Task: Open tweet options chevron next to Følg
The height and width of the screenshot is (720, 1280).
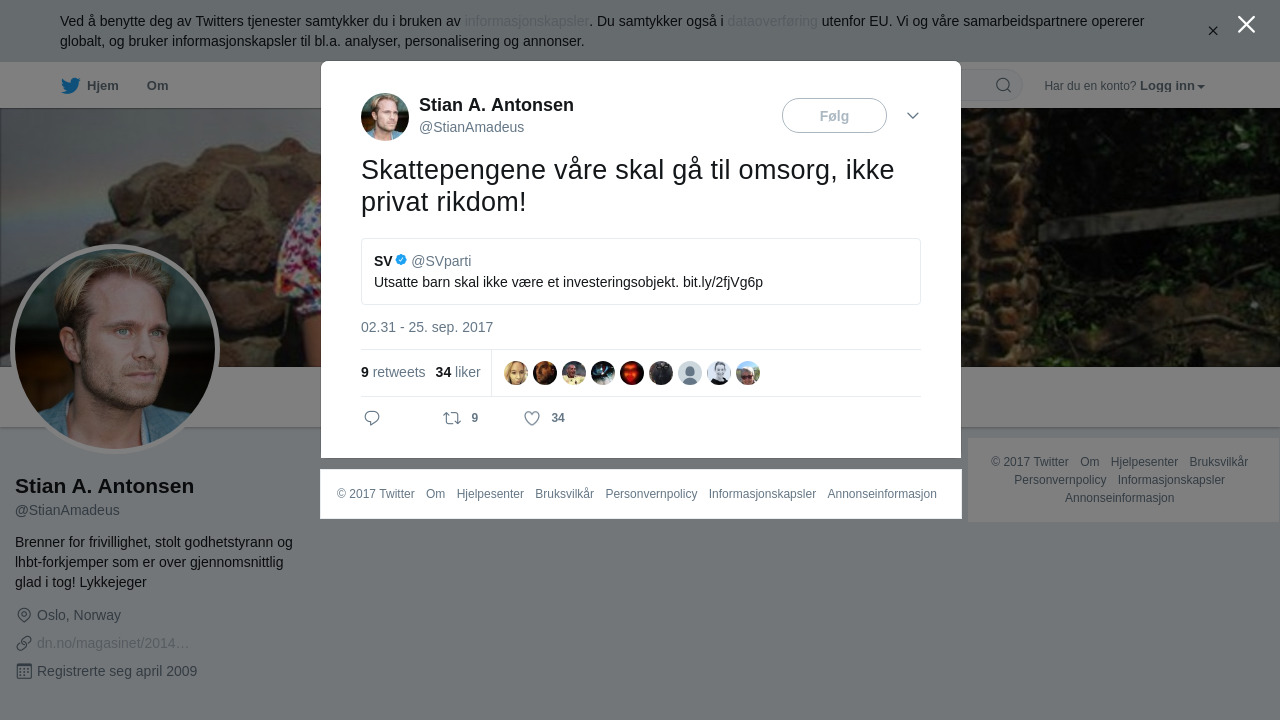Action: point(913,116)
